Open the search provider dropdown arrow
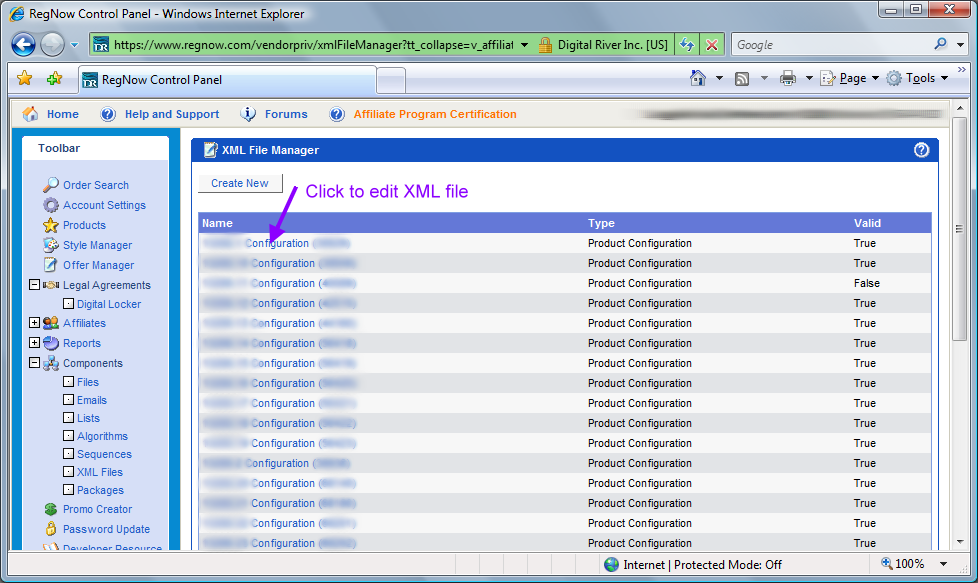 961,45
